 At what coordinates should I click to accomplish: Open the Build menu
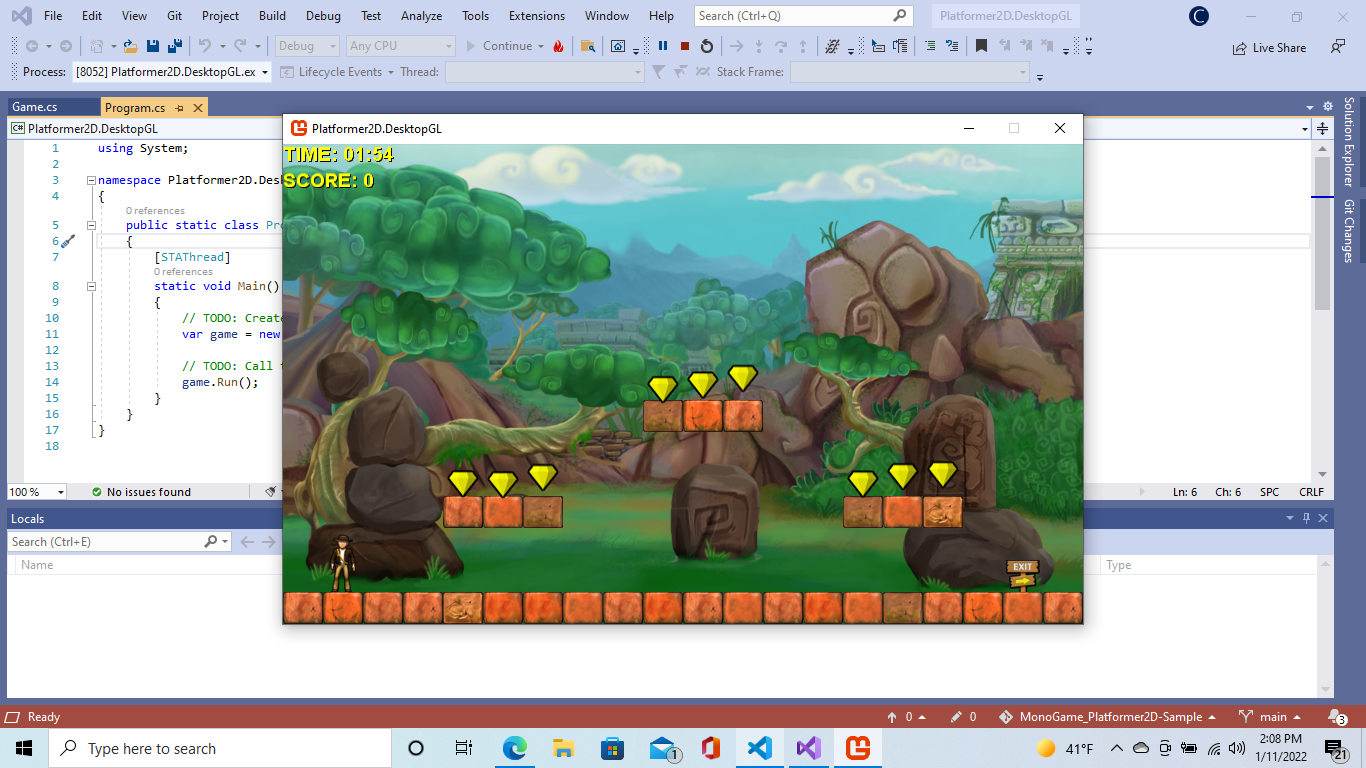[272, 16]
